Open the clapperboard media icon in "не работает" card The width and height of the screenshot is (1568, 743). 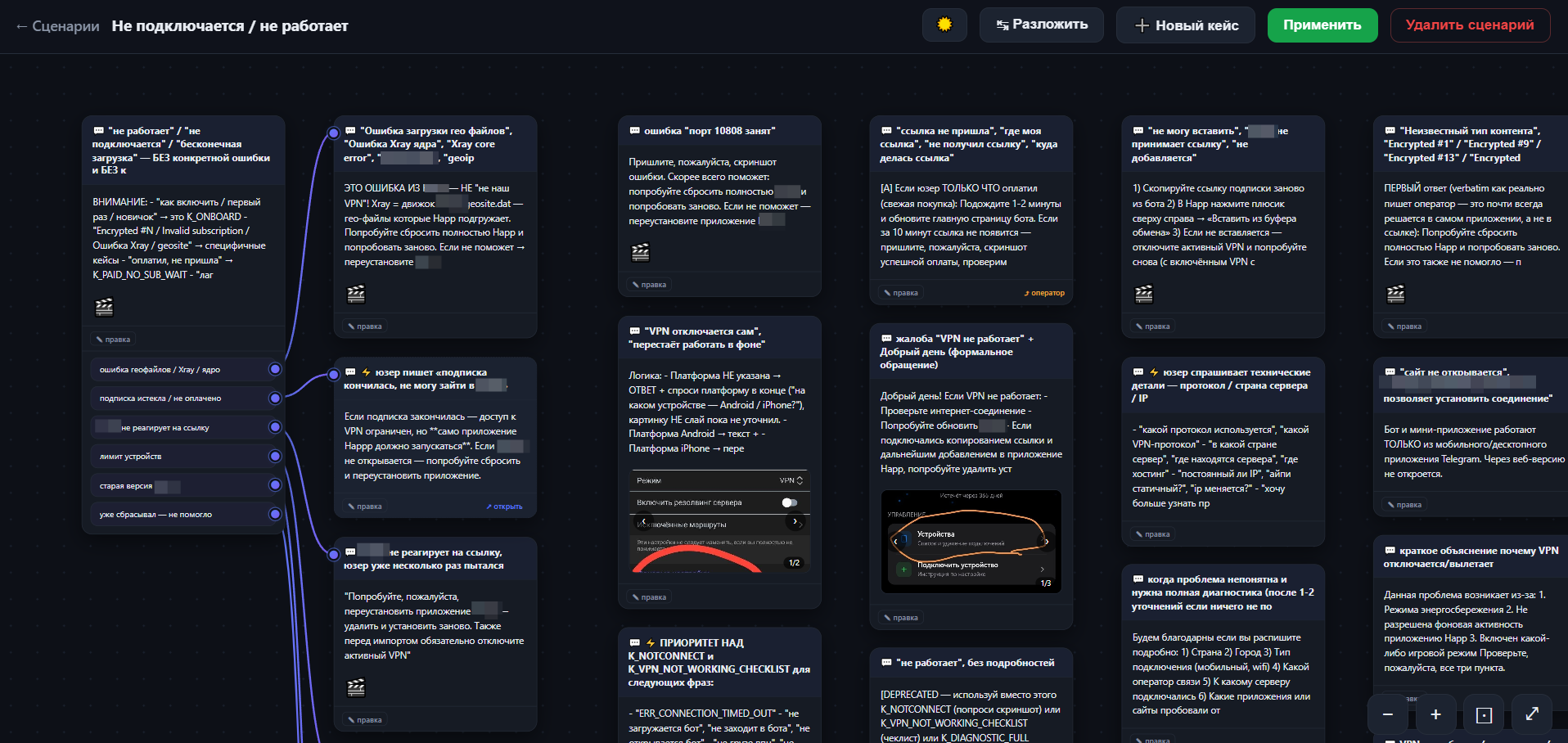pos(104,307)
